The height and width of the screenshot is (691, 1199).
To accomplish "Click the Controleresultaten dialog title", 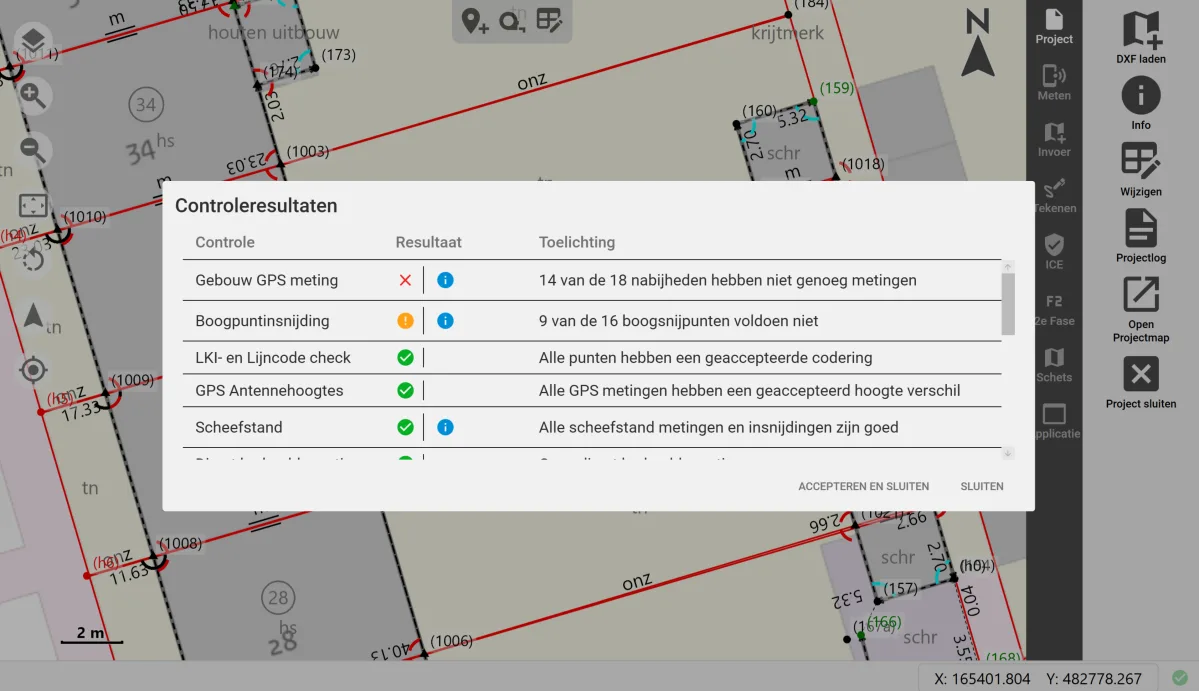I will (x=256, y=206).
